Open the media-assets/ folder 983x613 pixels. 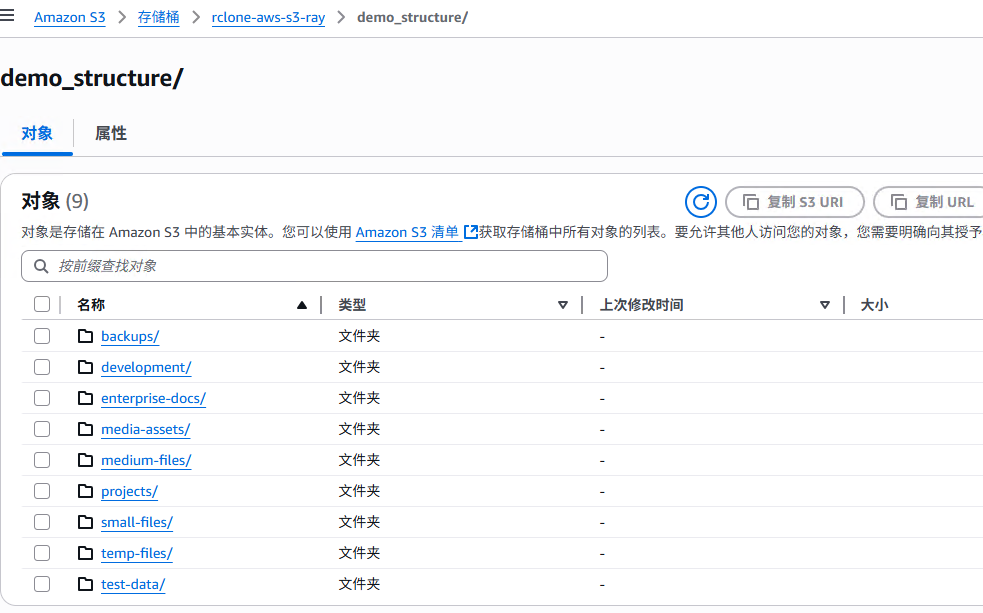click(x=145, y=429)
